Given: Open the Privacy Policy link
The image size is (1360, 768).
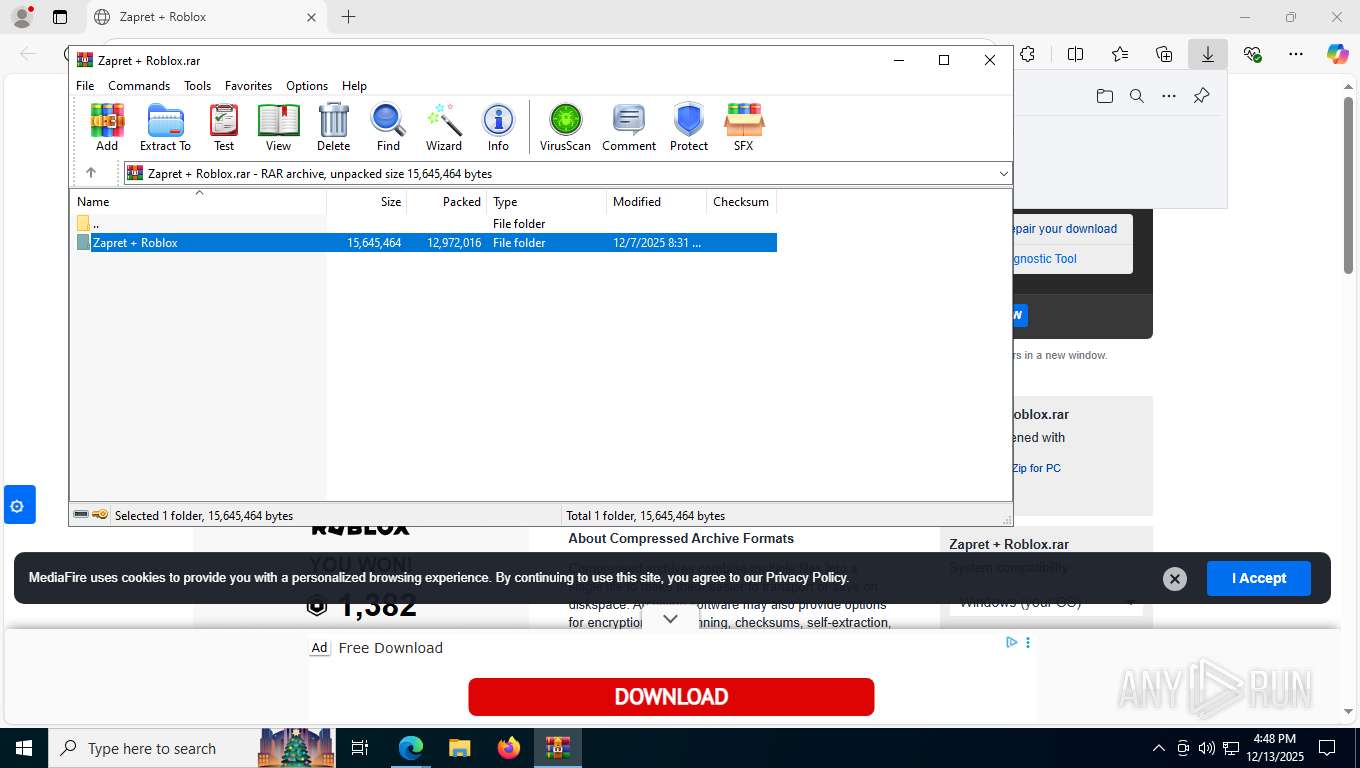Looking at the screenshot, I should click(x=806, y=577).
